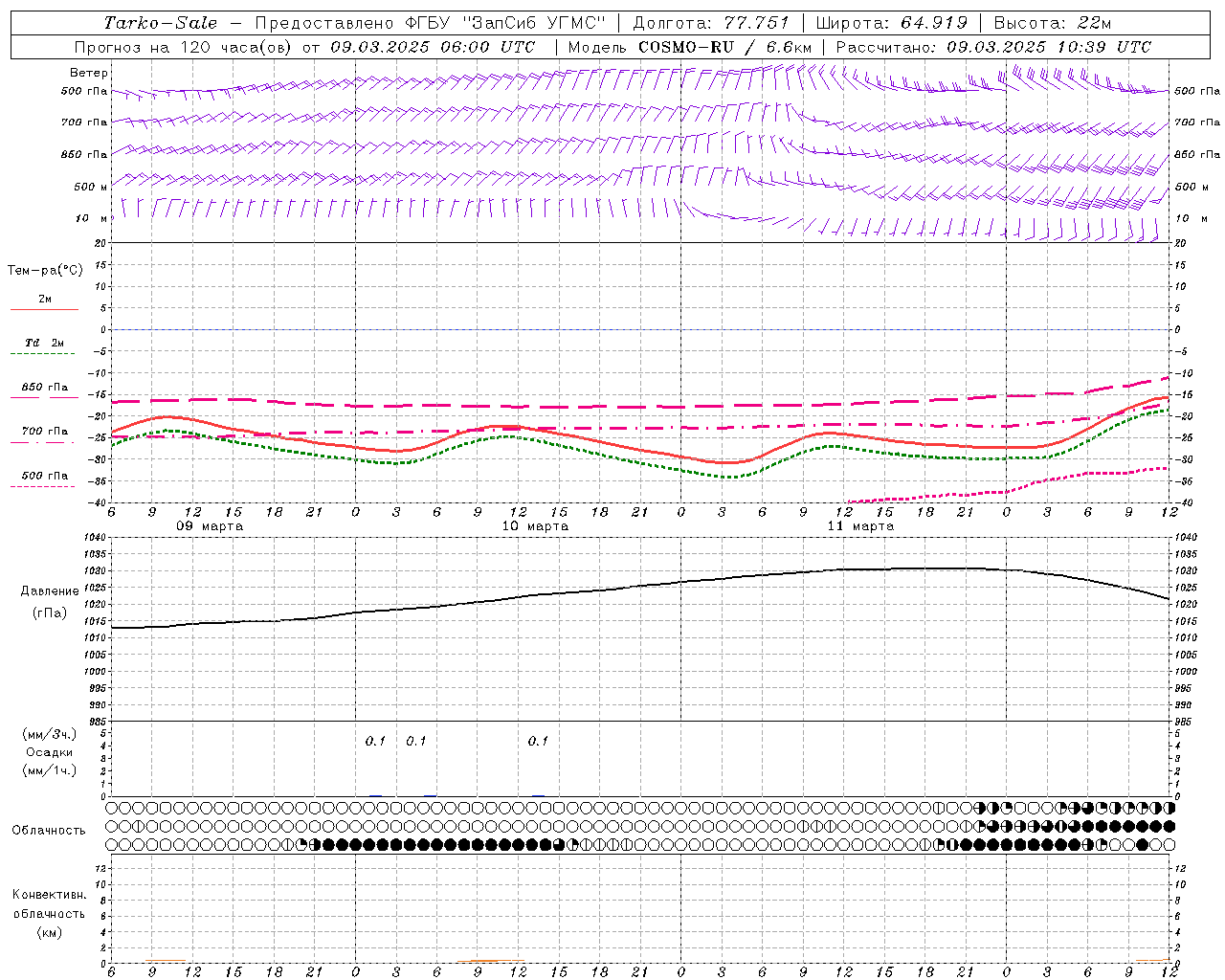The image size is (1225, 980).
Task: Click the left-side "10 м" wind level label
Action: coord(92,219)
